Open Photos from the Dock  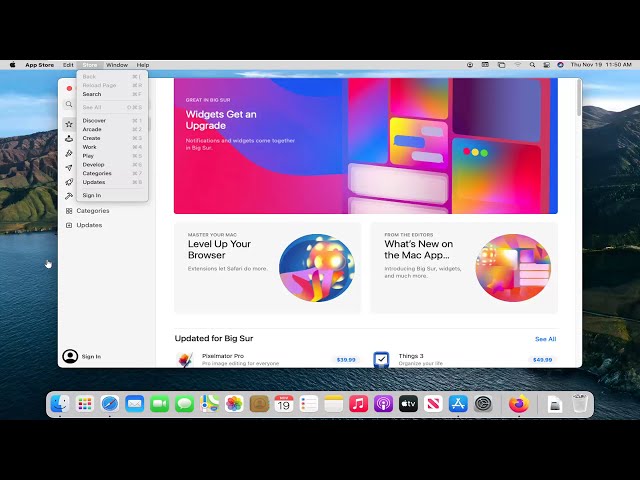coord(234,404)
